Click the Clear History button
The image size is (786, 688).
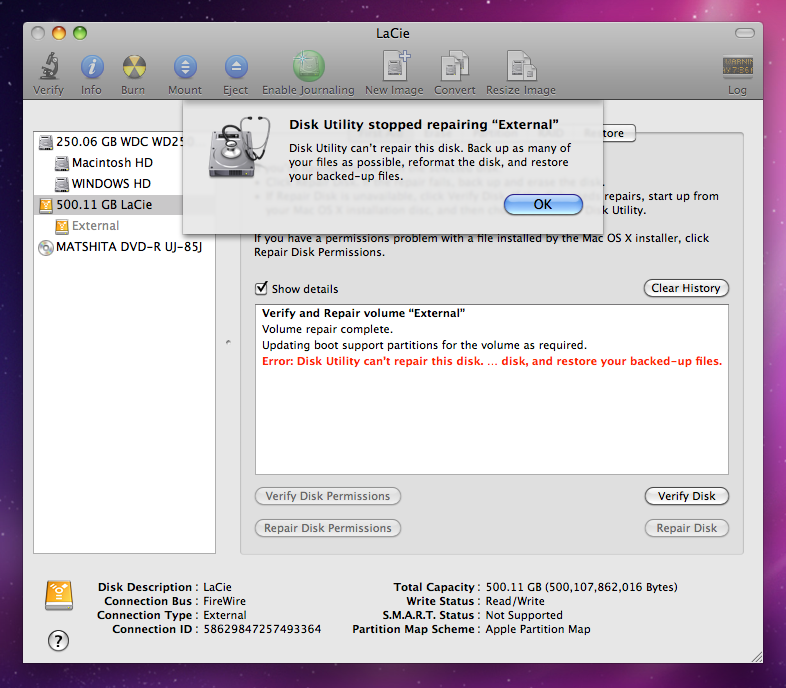(686, 288)
